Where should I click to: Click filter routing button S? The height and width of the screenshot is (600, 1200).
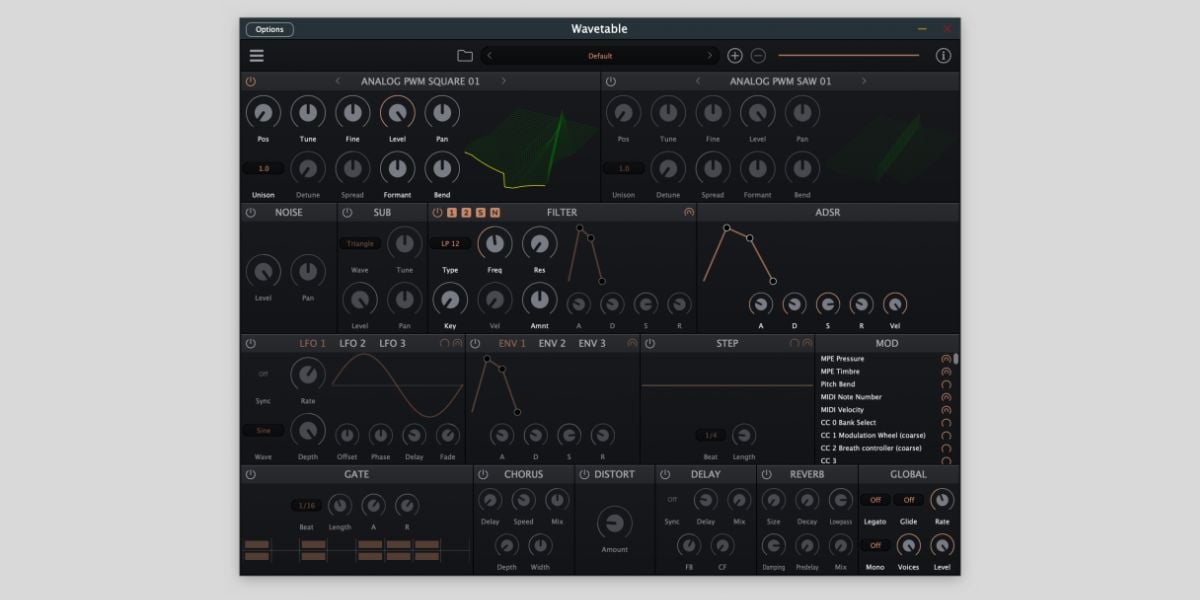(x=480, y=212)
